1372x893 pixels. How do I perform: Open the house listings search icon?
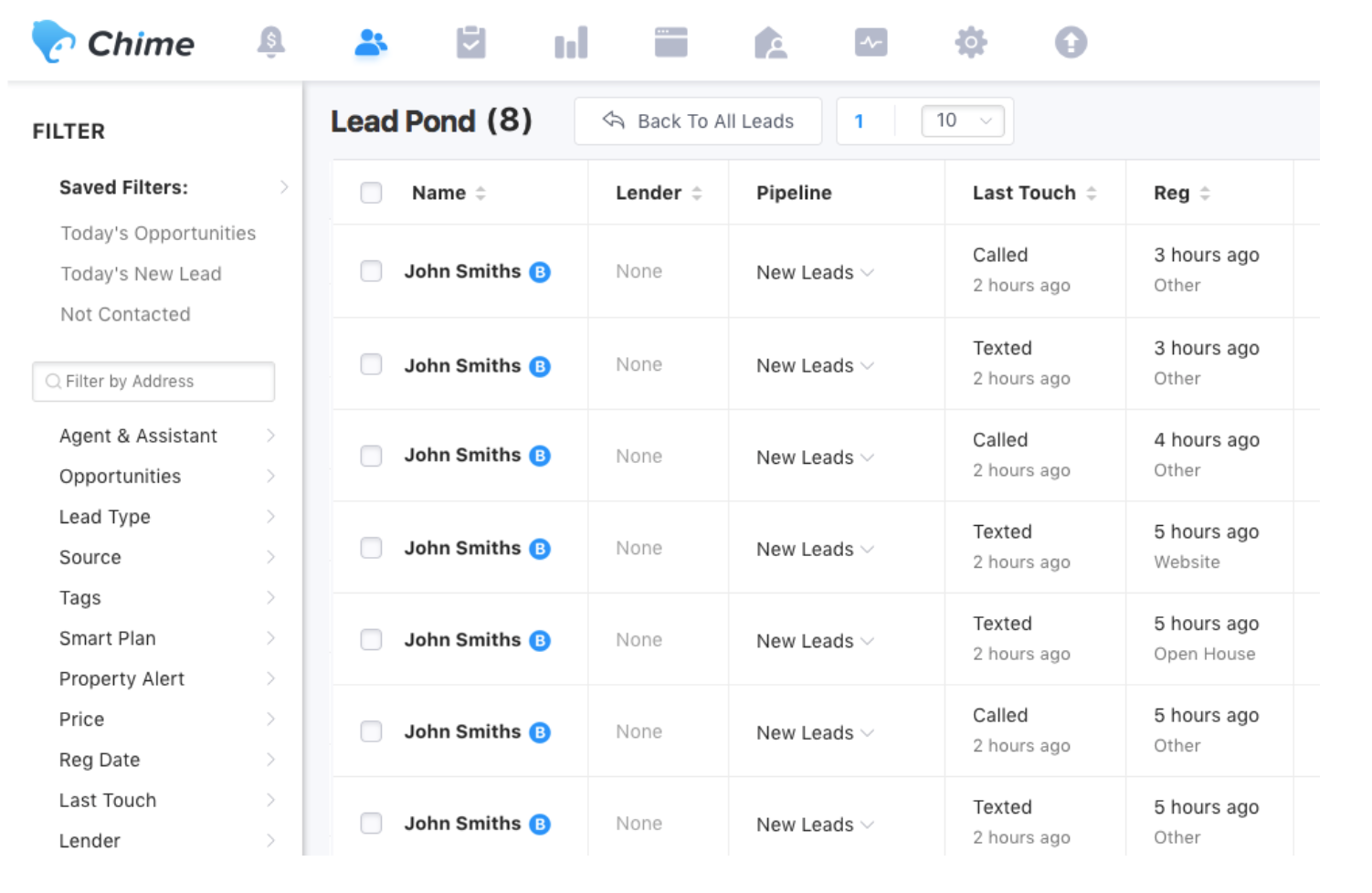tap(770, 42)
